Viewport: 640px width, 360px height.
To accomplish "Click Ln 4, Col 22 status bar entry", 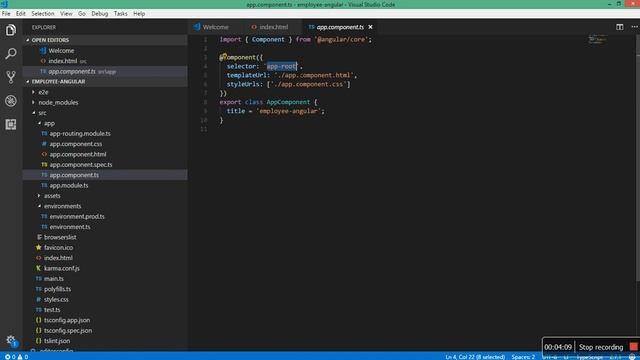I will pyautogui.click(x=475, y=357).
